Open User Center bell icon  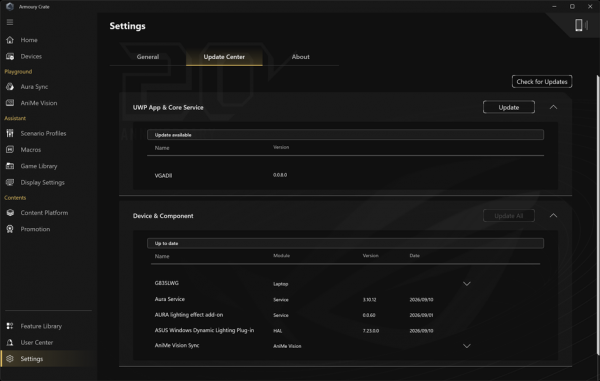[10, 342]
